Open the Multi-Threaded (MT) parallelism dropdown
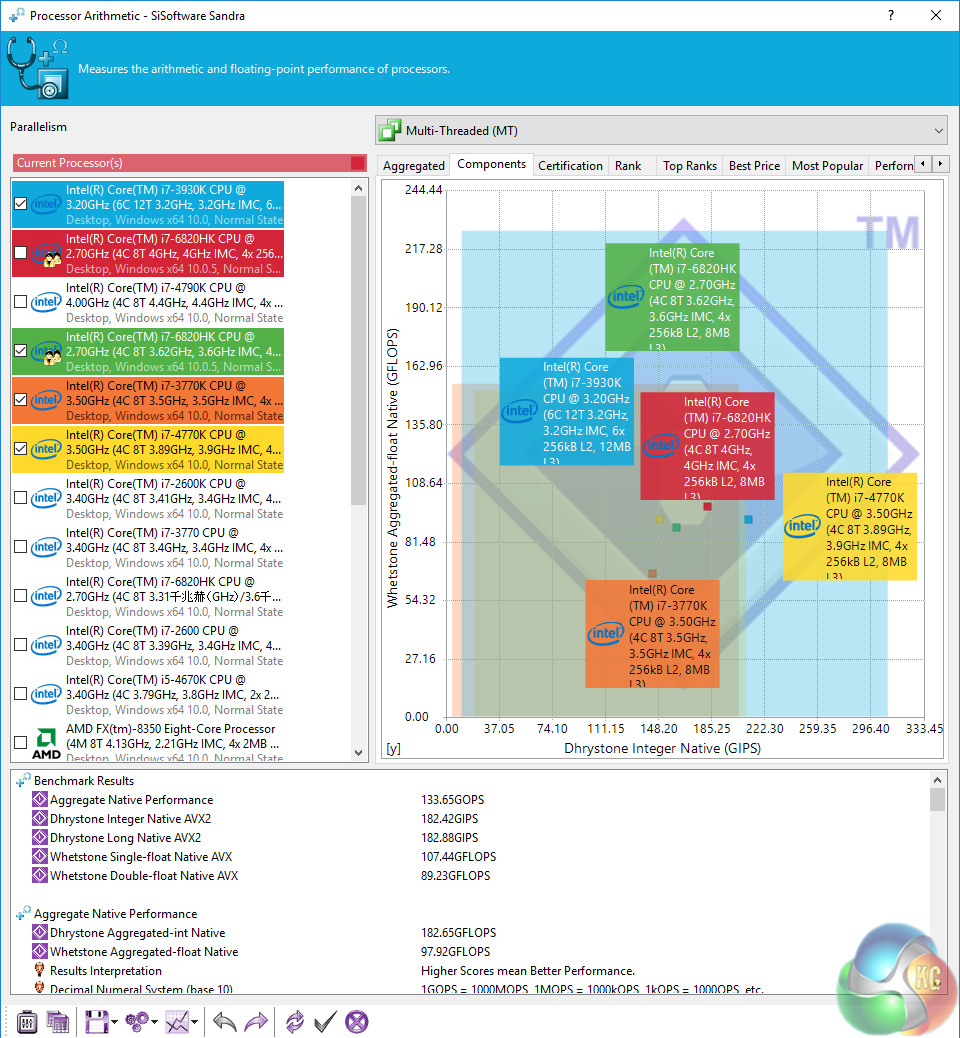The height and width of the screenshot is (1038, 960). coord(661,130)
